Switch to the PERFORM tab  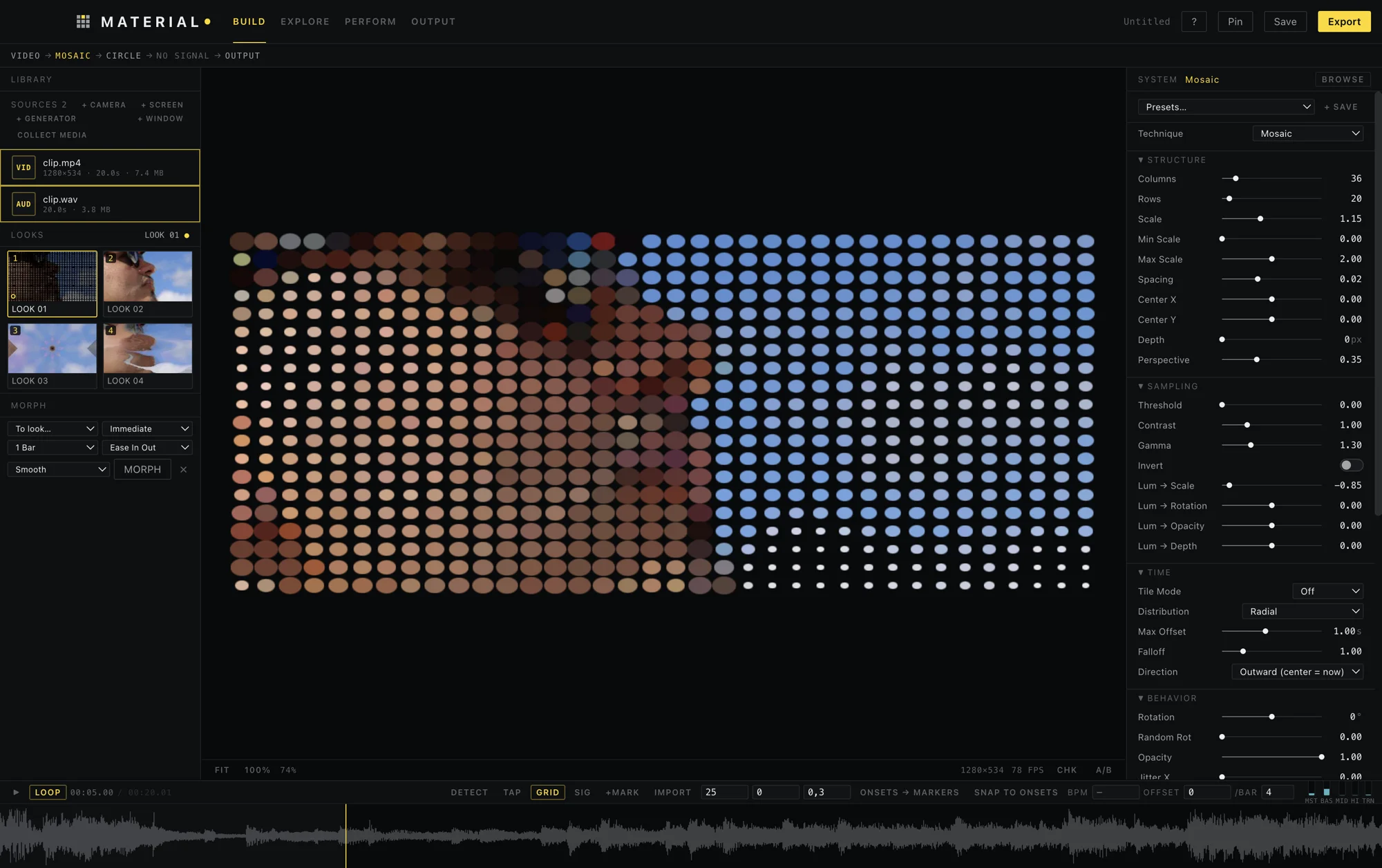pos(370,21)
